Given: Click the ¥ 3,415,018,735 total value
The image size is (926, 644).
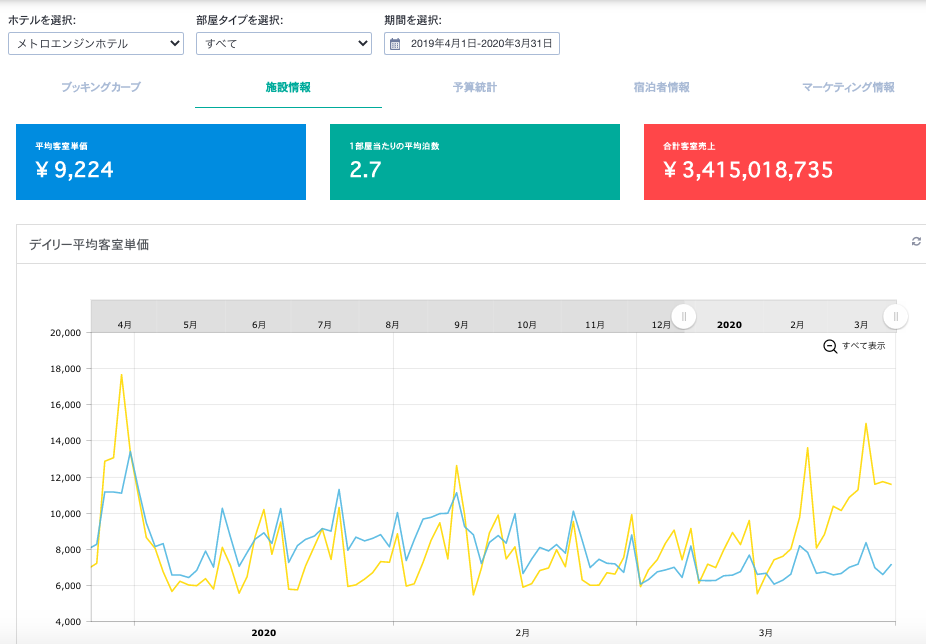Looking at the screenshot, I should click(748, 170).
